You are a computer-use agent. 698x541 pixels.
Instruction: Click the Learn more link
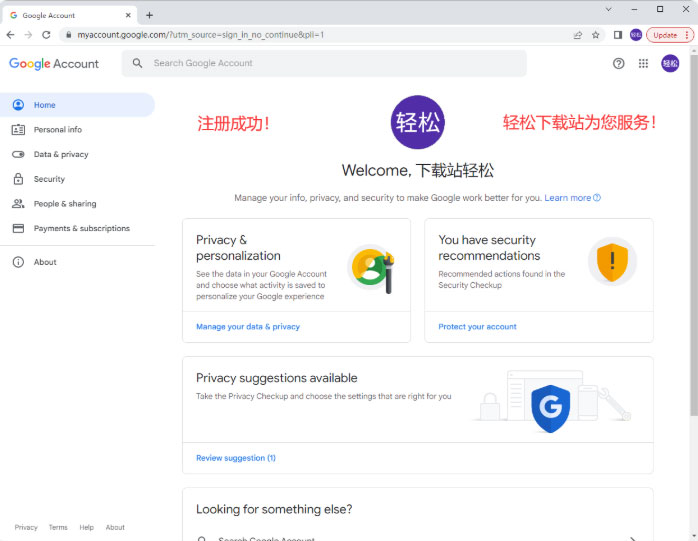pyautogui.click(x=572, y=198)
